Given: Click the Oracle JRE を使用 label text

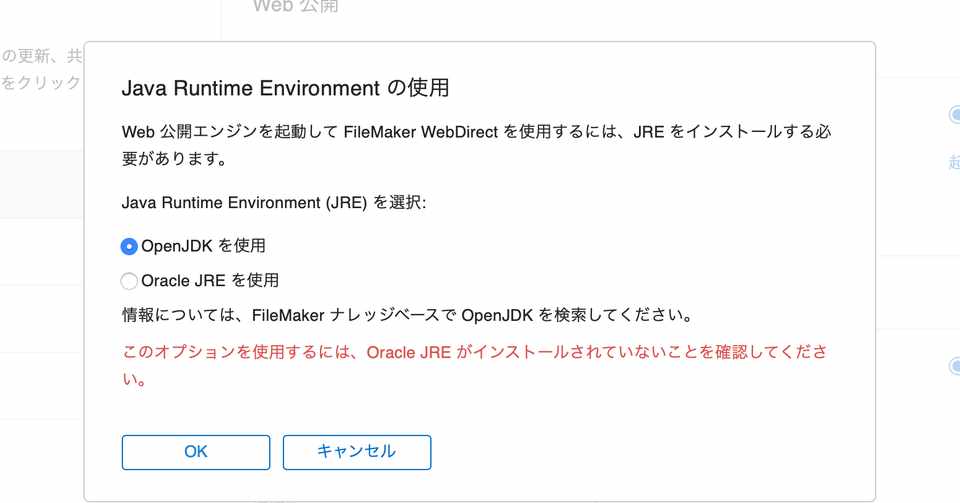Looking at the screenshot, I should click(210, 280).
